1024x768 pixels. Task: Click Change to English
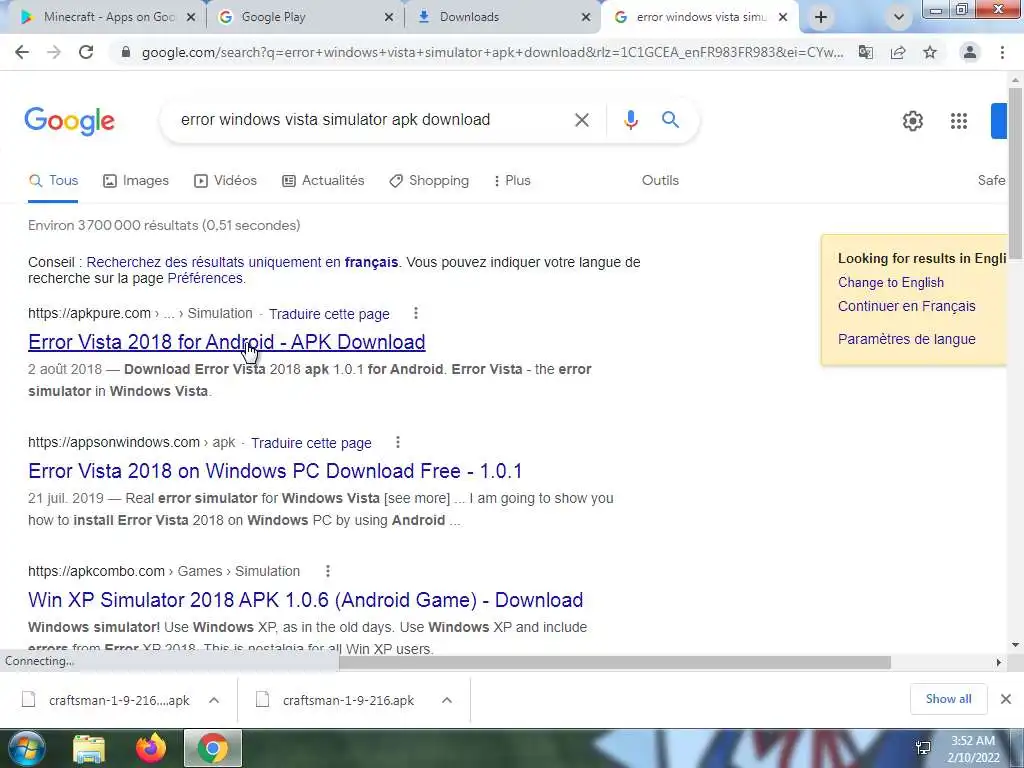click(891, 282)
